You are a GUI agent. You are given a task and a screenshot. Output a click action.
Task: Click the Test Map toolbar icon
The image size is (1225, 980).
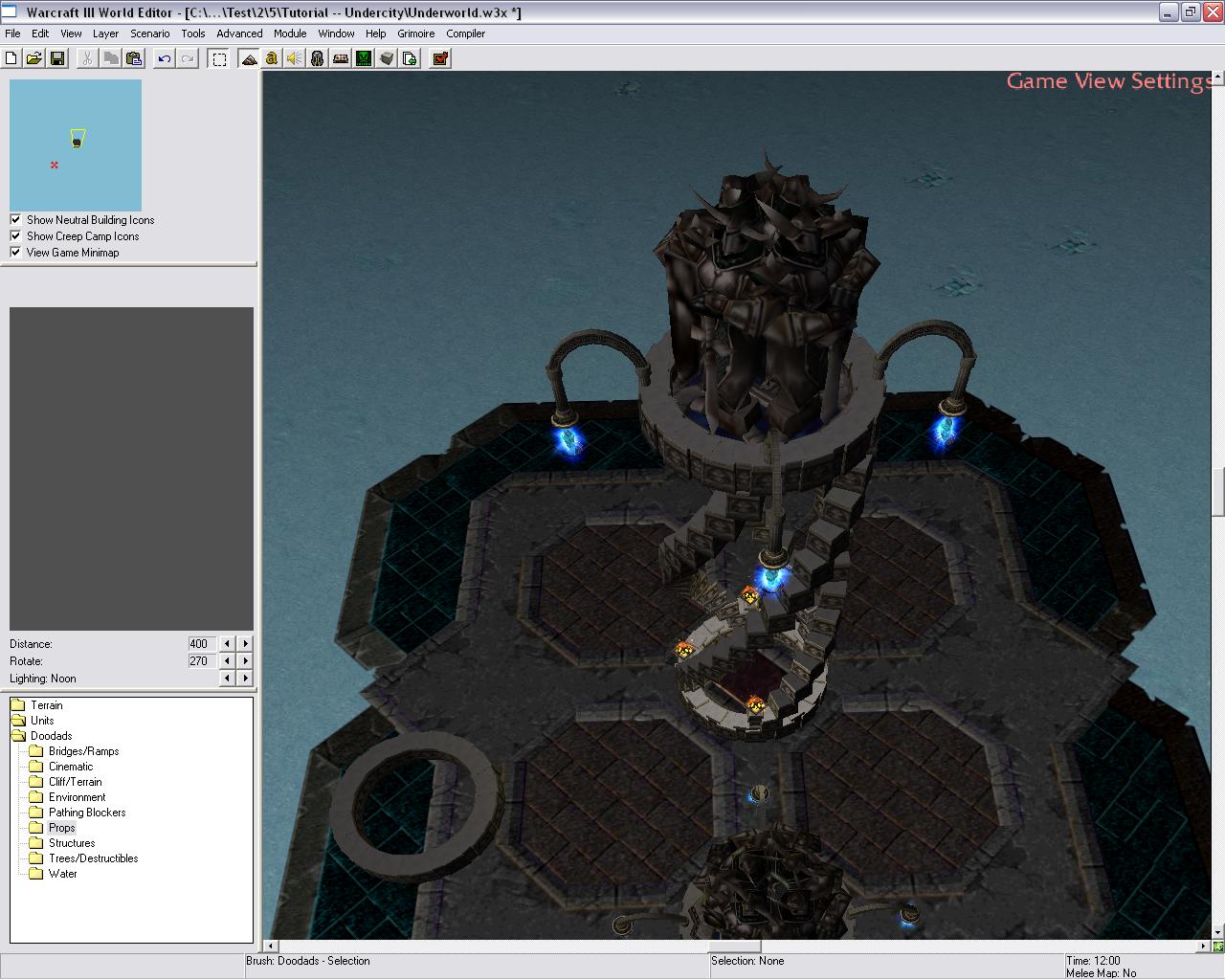pyautogui.click(x=440, y=58)
